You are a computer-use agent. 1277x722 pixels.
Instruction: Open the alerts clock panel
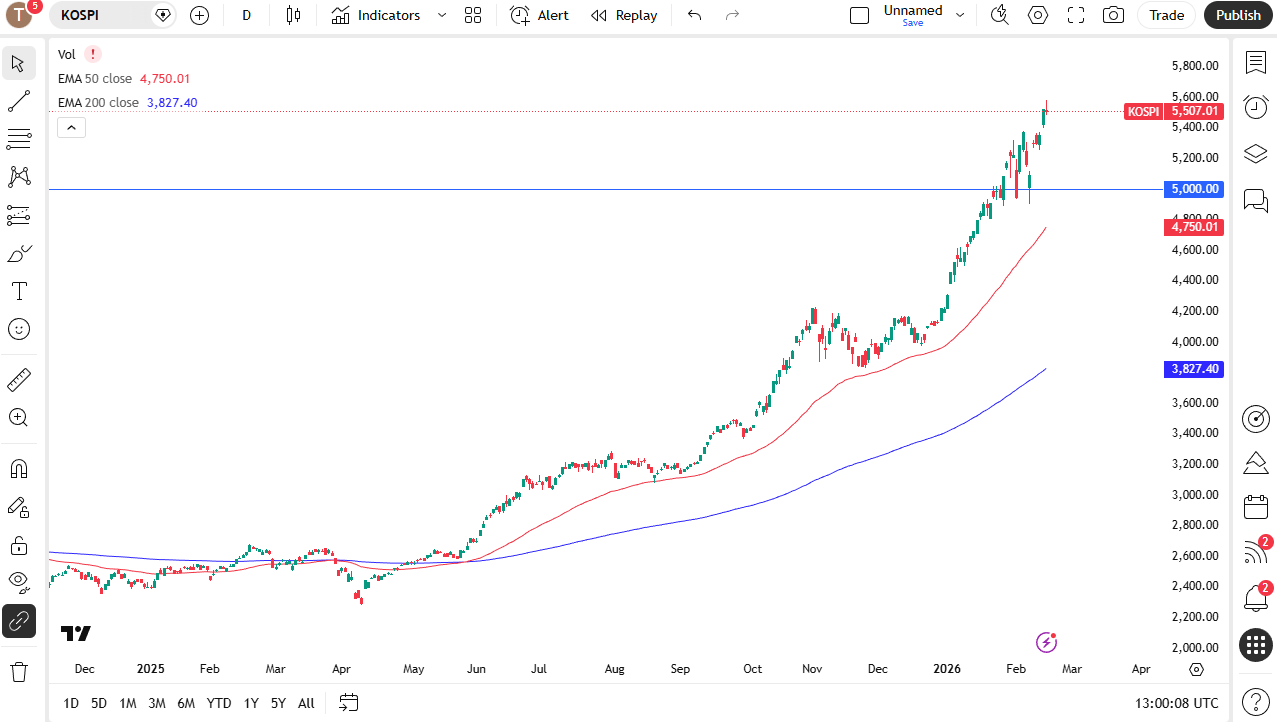click(x=1256, y=107)
